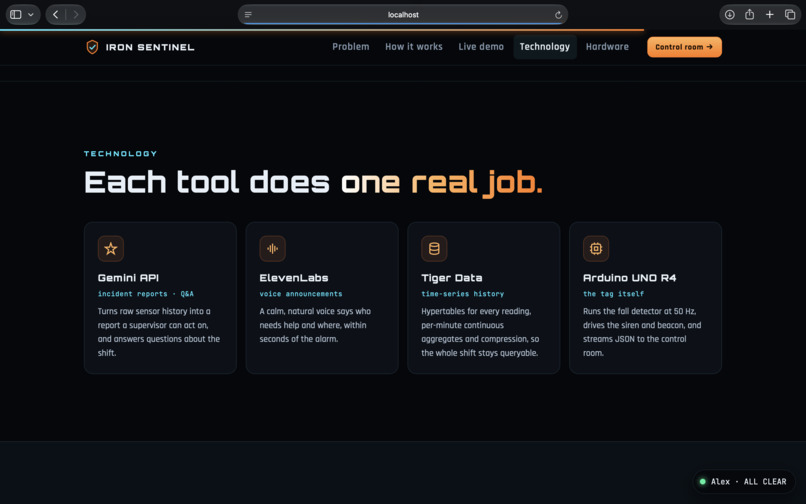
Task: Click the Tiger Data database icon
Action: [434, 249]
